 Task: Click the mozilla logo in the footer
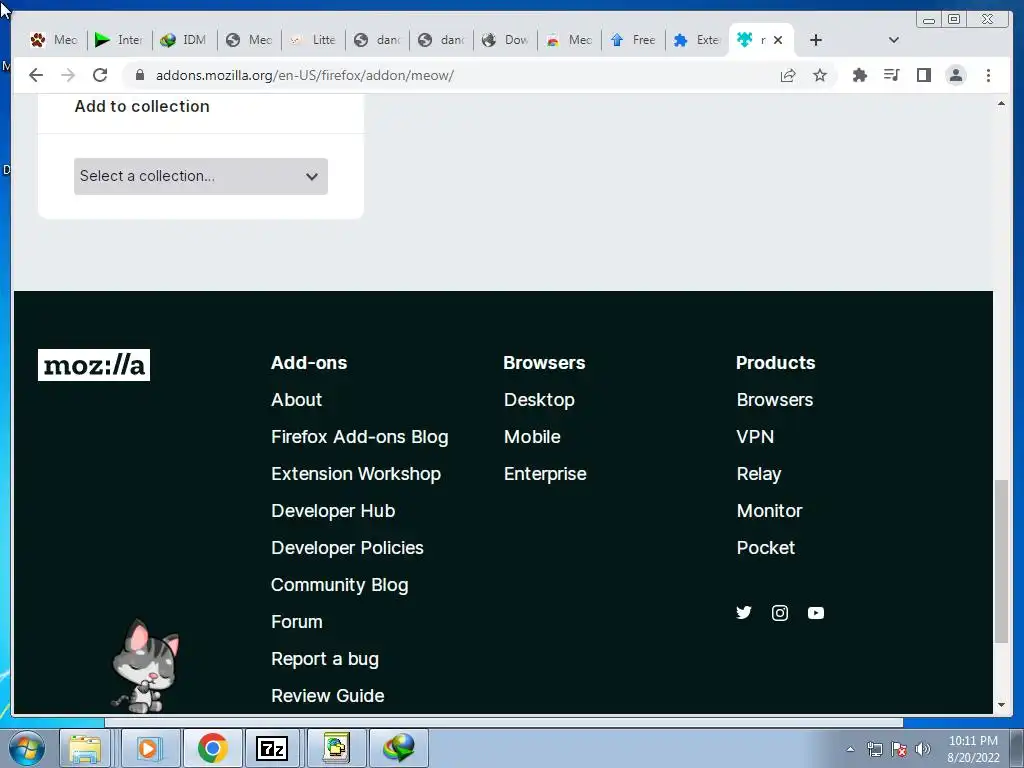[94, 365]
